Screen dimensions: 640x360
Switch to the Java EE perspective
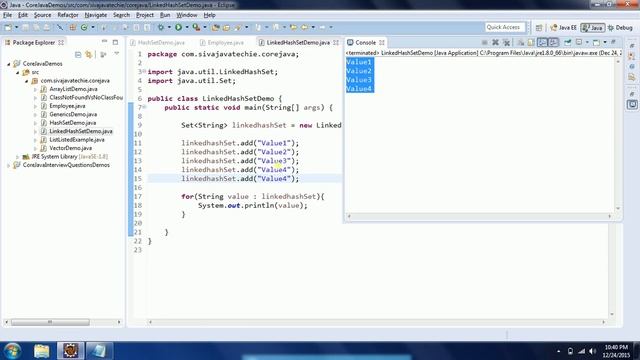[563, 27]
